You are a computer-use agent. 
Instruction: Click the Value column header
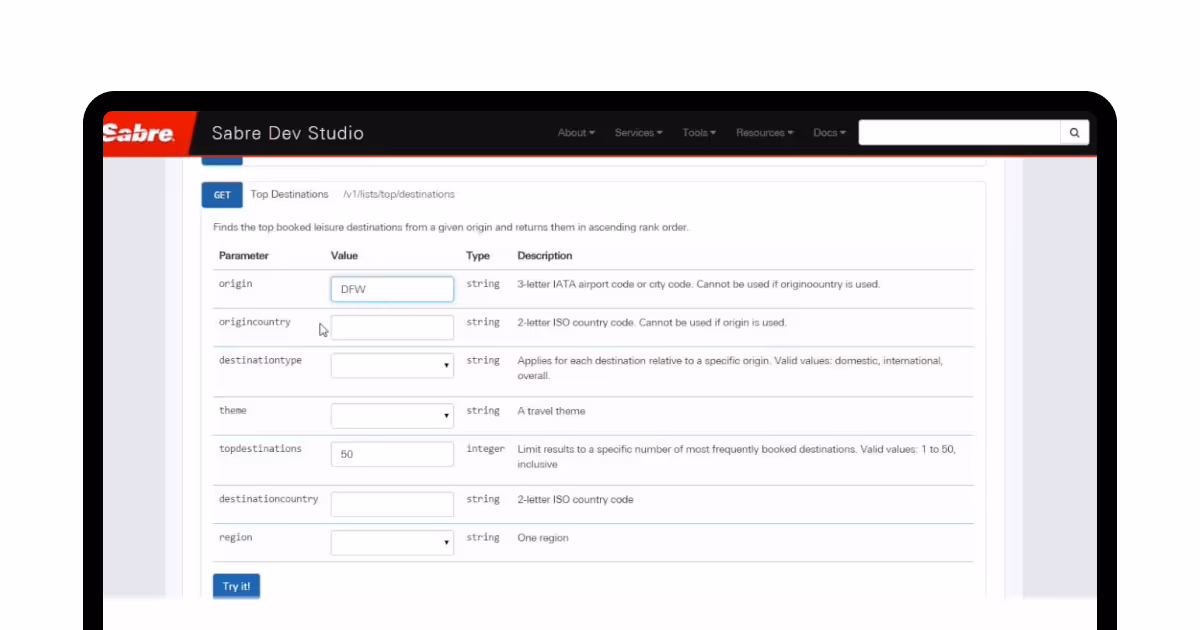coord(344,256)
